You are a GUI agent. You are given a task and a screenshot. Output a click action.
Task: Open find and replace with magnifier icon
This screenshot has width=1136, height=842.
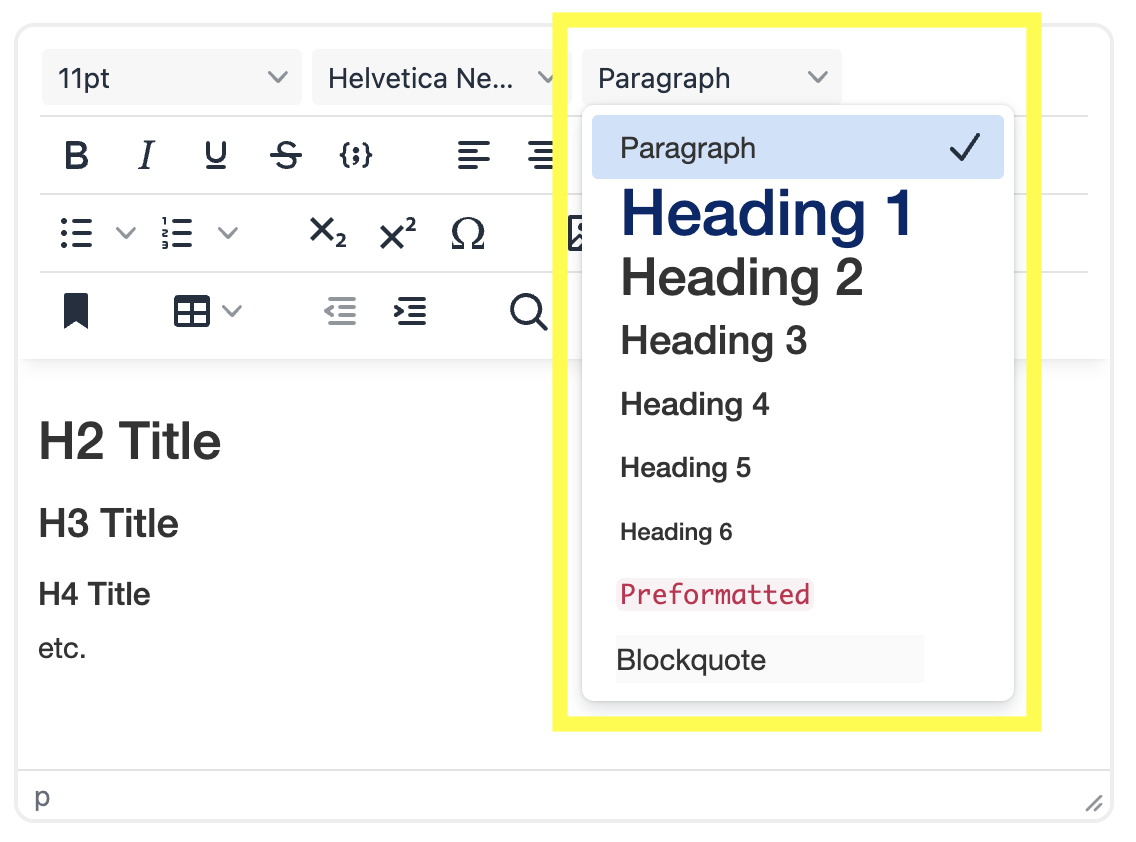click(528, 311)
